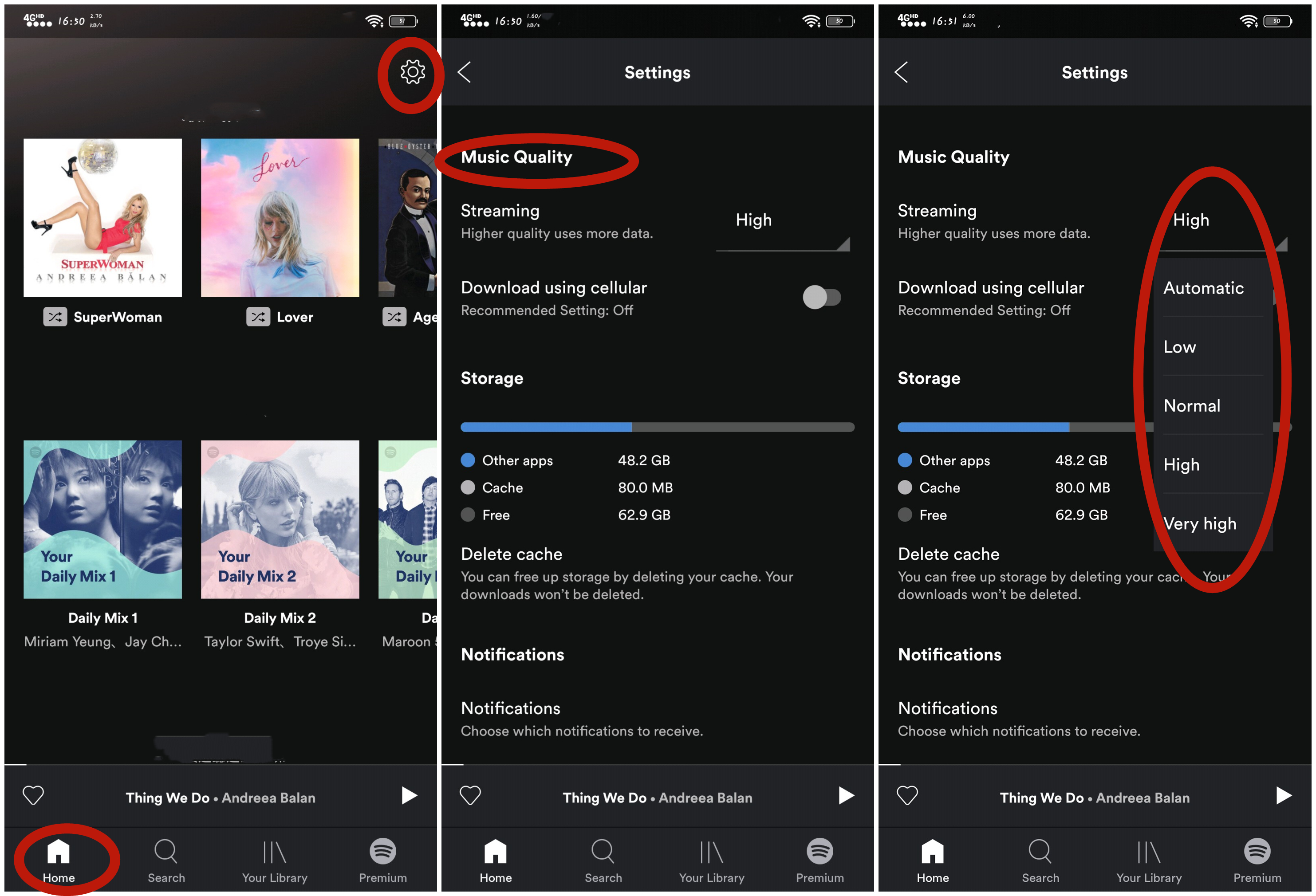Tap Cache 80.0 MB row on middle screen
The height and width of the screenshot is (896, 1316).
point(566,487)
